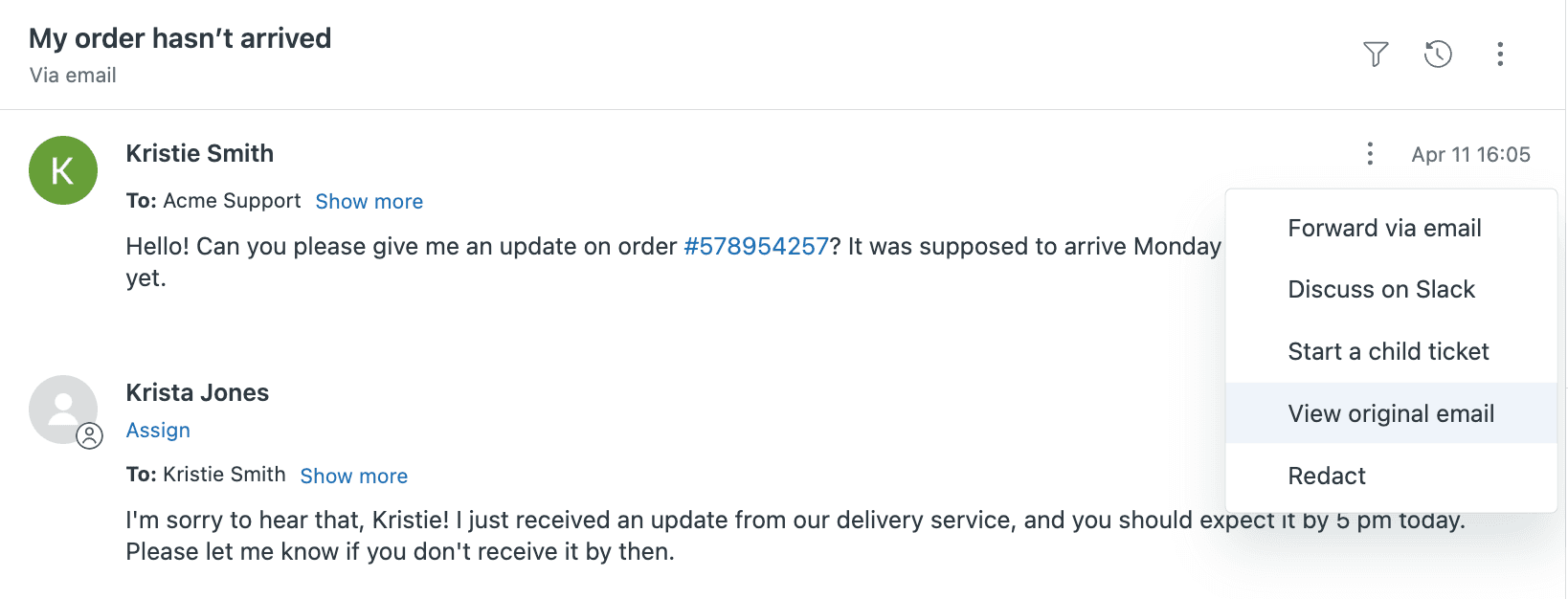Click the "Via email" channel label
This screenshot has height=599, width=1568.
click(72, 75)
